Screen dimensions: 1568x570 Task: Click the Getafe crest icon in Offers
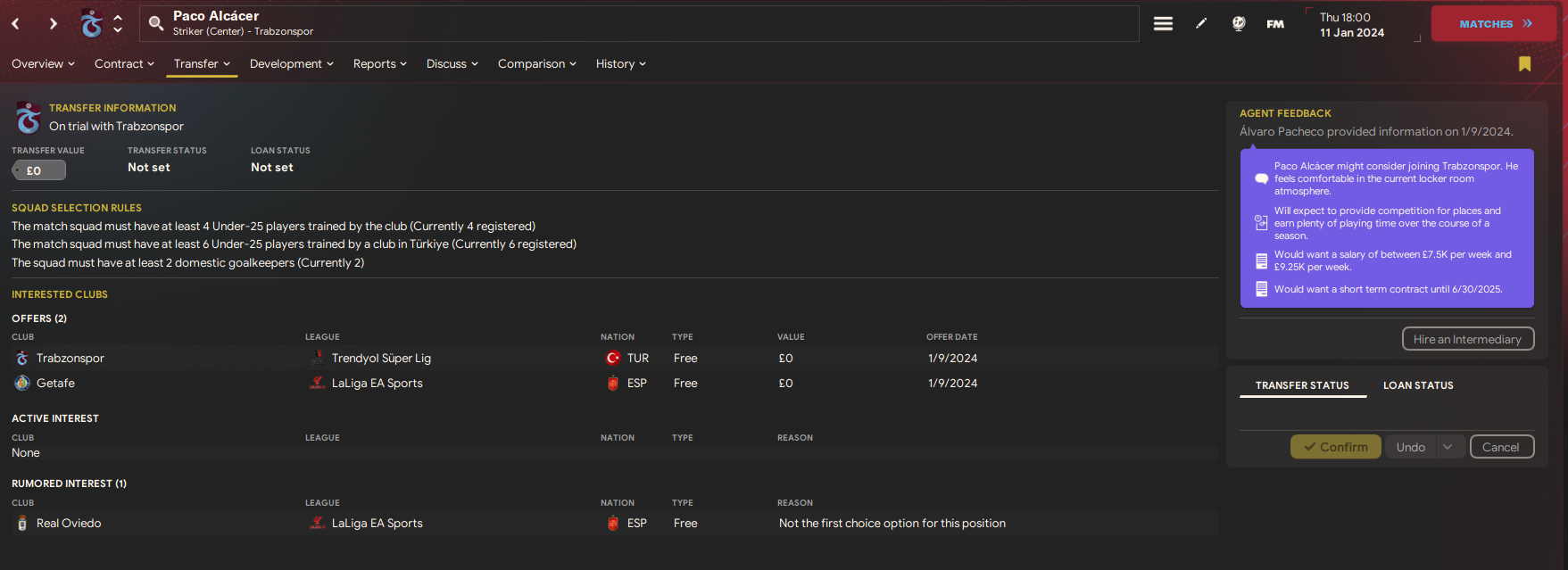(22, 383)
